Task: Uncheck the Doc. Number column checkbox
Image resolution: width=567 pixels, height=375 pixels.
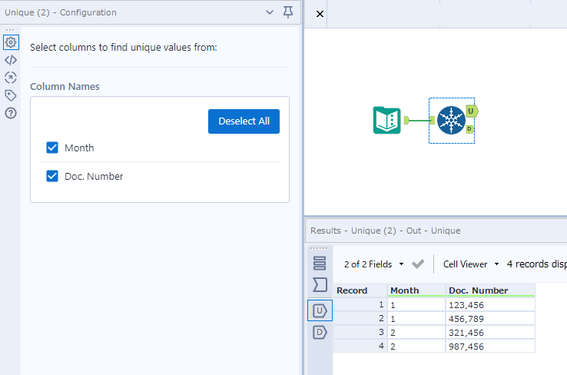Action: click(52, 176)
